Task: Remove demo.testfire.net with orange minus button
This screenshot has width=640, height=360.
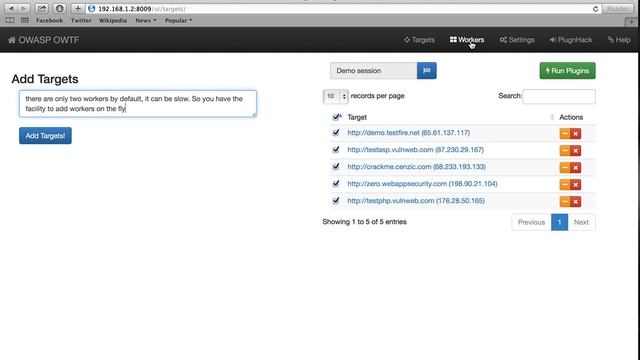Action: click(x=564, y=133)
